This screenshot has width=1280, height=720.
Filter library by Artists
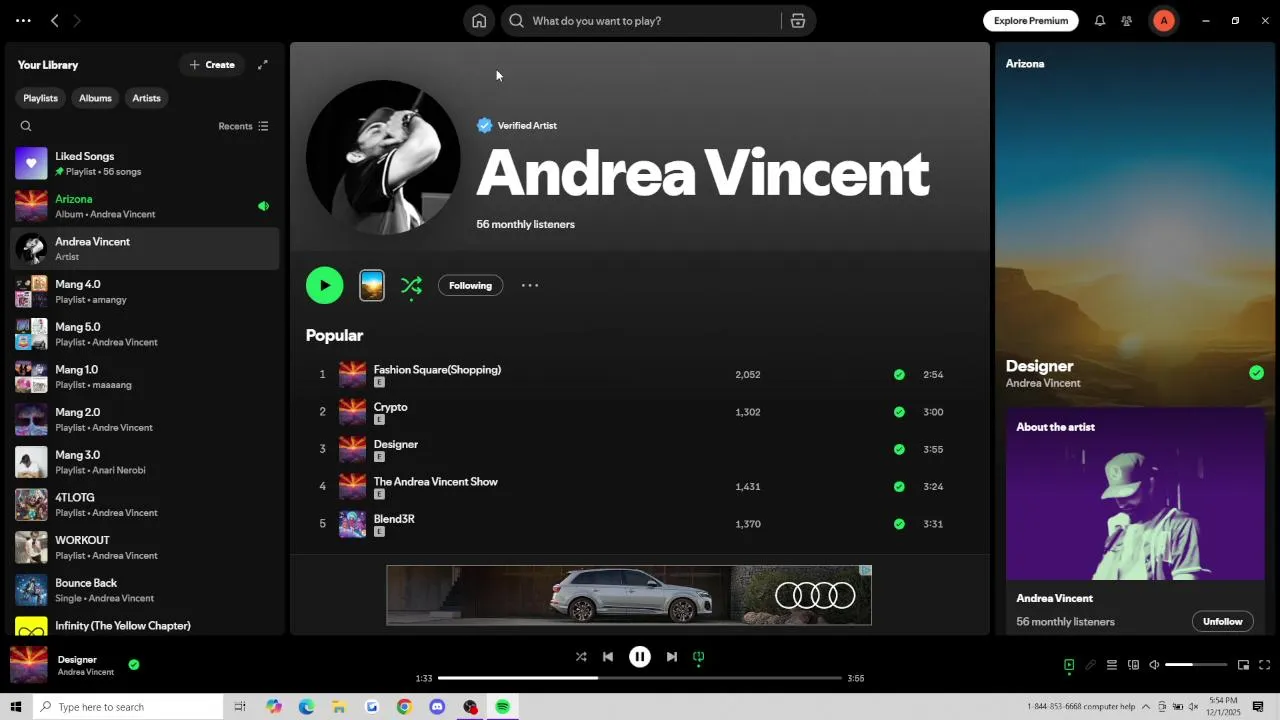click(146, 98)
